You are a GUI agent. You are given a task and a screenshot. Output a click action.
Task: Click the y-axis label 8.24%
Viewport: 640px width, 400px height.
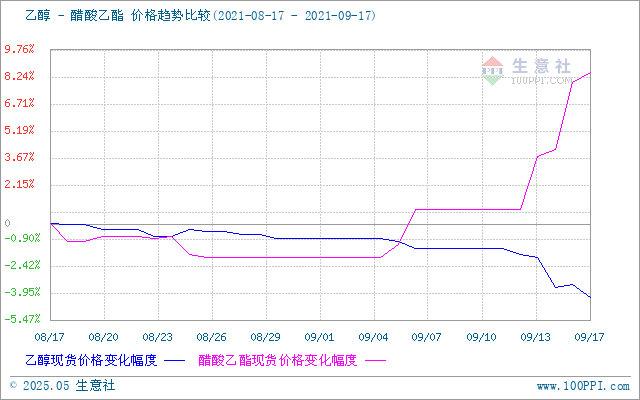pos(19,76)
